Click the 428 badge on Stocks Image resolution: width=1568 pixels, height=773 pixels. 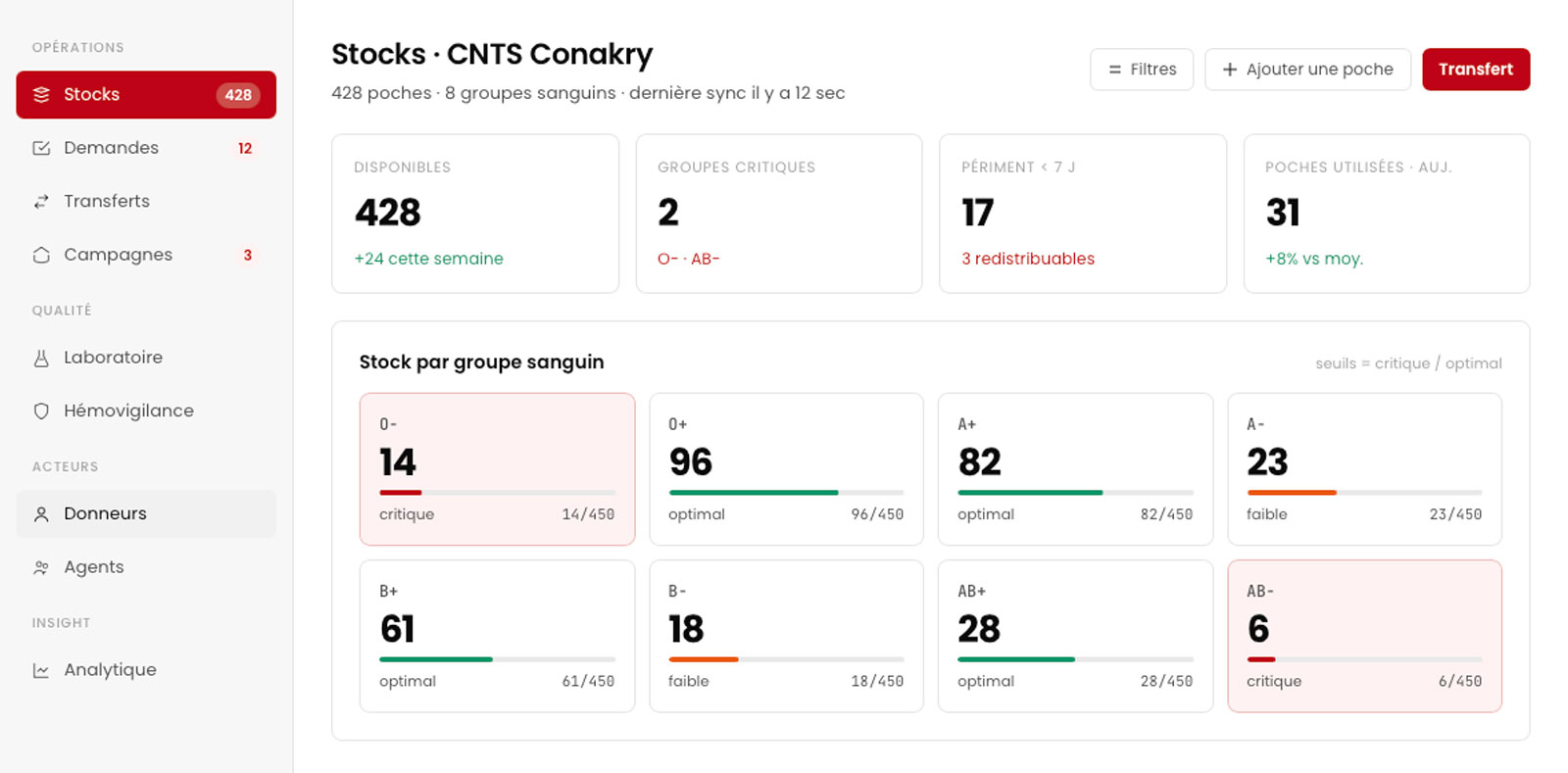tap(238, 95)
